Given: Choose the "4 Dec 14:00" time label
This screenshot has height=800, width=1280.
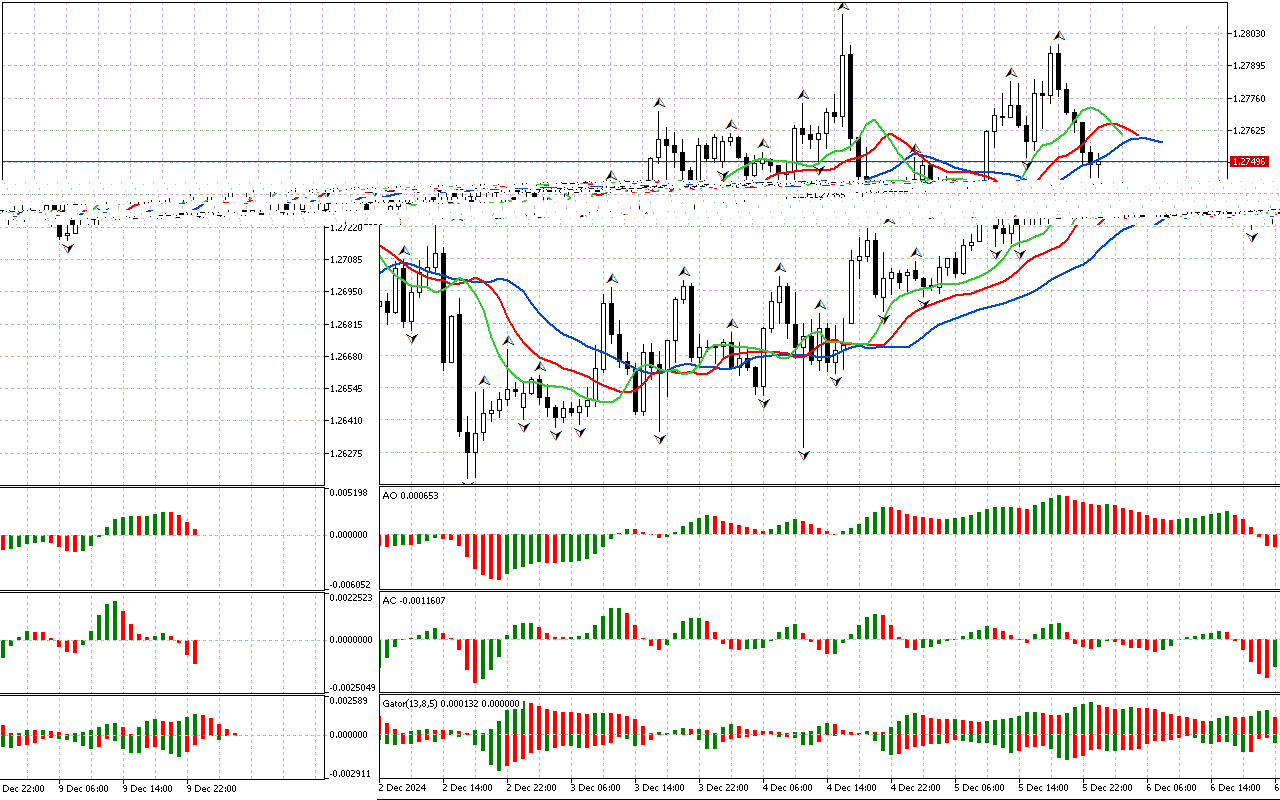Looking at the screenshot, I should pyautogui.click(x=852, y=788).
